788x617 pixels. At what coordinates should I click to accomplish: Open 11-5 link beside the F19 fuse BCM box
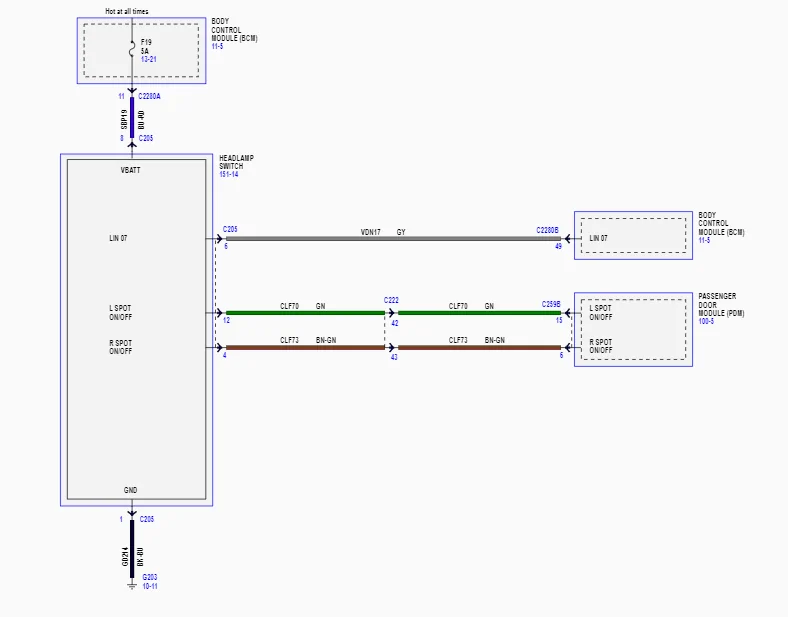[217, 46]
